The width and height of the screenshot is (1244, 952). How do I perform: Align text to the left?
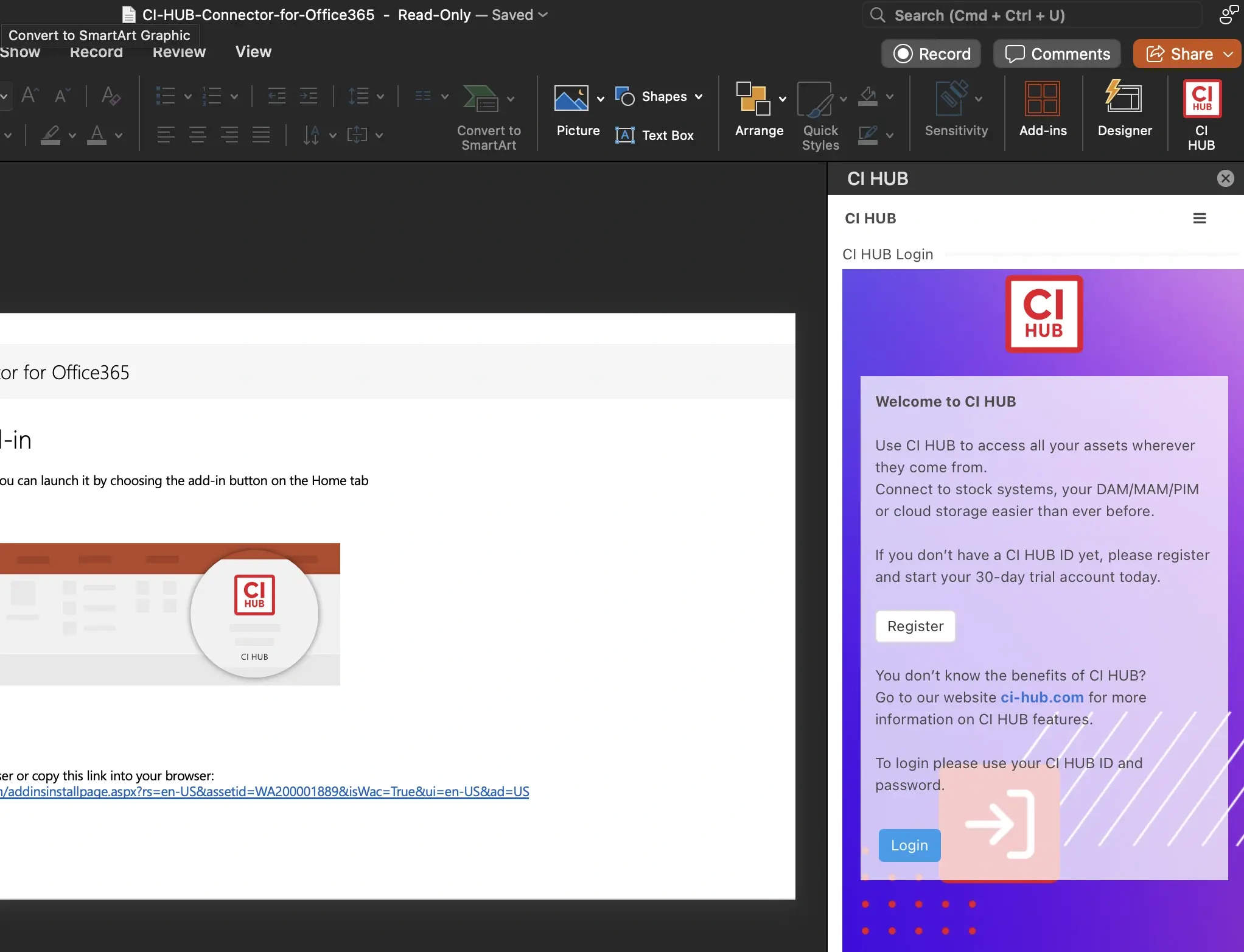click(x=166, y=135)
